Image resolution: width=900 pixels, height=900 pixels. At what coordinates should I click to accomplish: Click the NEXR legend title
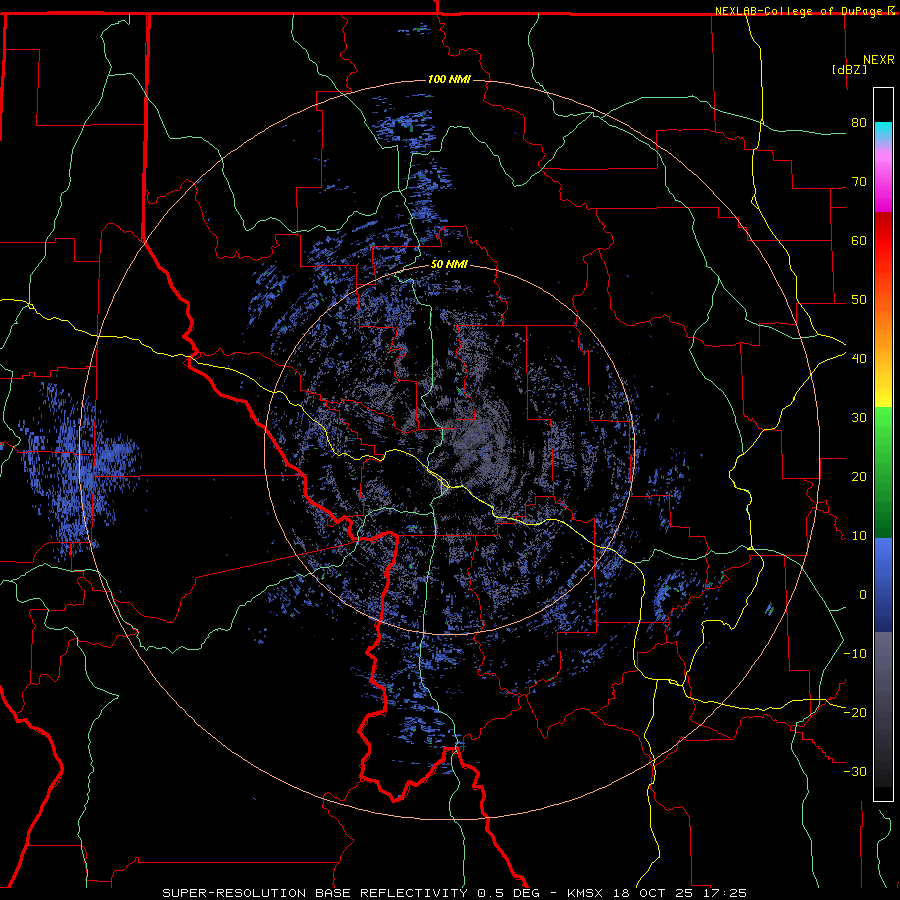[878, 60]
